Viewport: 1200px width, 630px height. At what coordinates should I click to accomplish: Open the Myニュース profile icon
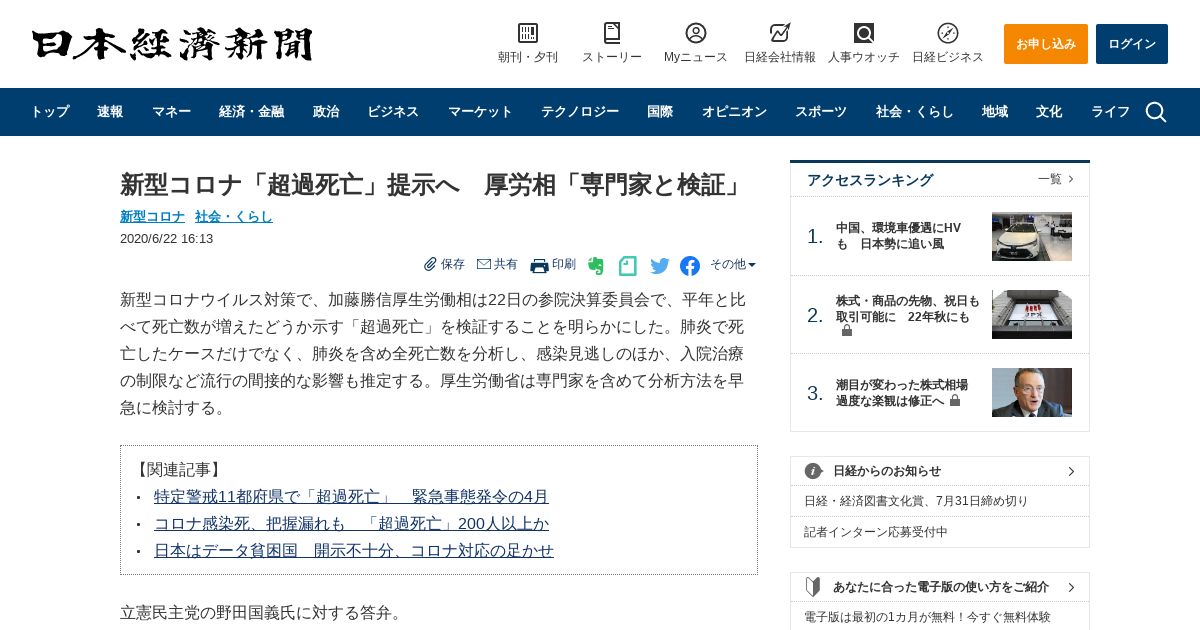point(696,33)
